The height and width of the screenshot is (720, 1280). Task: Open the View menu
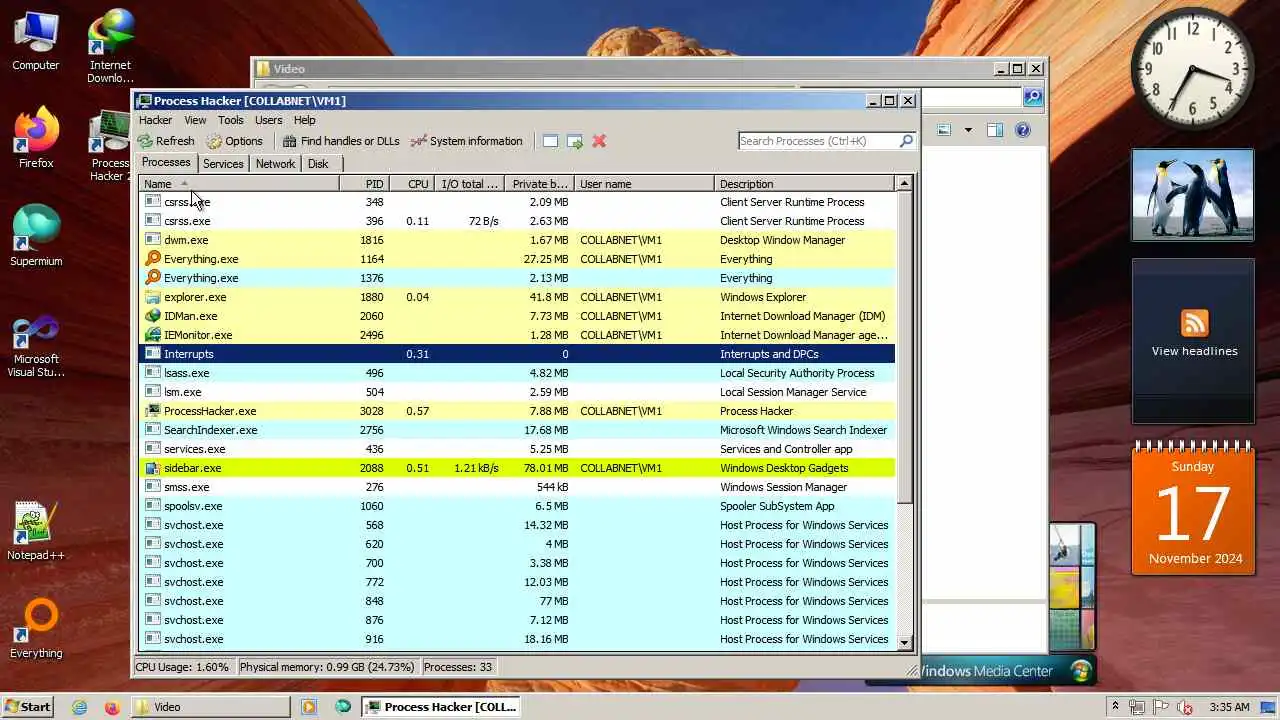click(195, 120)
